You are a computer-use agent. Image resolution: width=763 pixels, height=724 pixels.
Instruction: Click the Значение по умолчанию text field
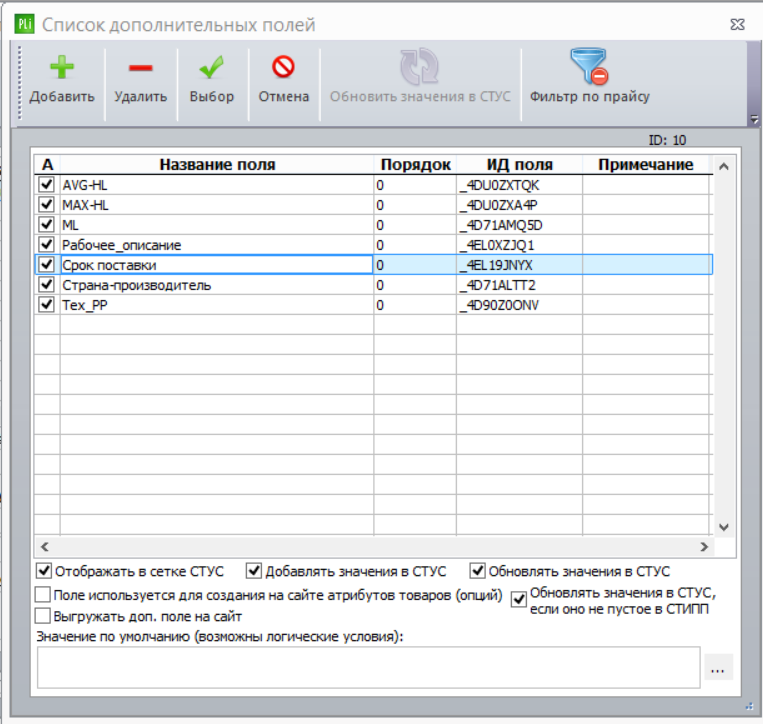pos(368,668)
